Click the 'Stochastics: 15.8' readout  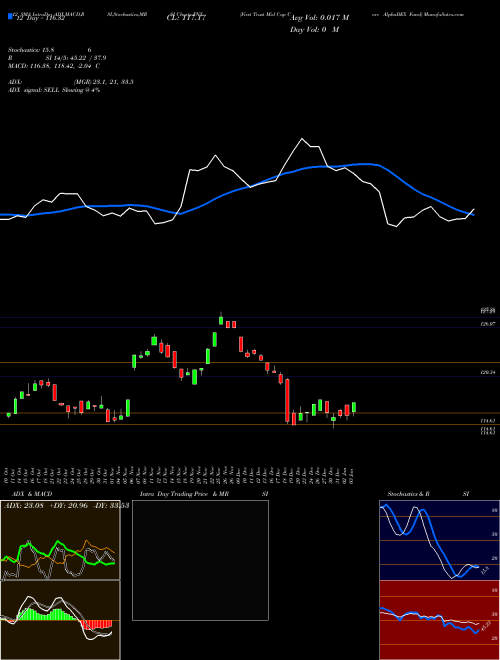(29, 50)
